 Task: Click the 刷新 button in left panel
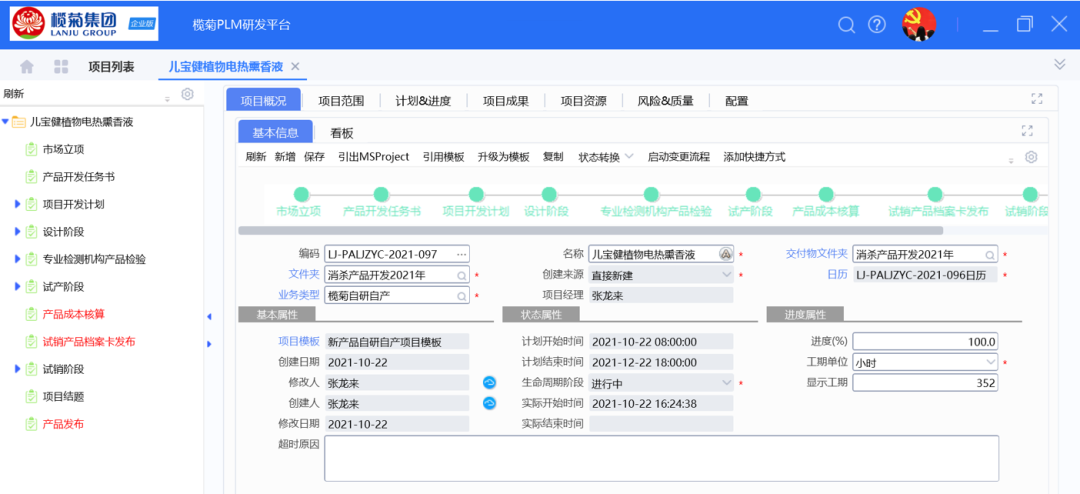(x=14, y=94)
